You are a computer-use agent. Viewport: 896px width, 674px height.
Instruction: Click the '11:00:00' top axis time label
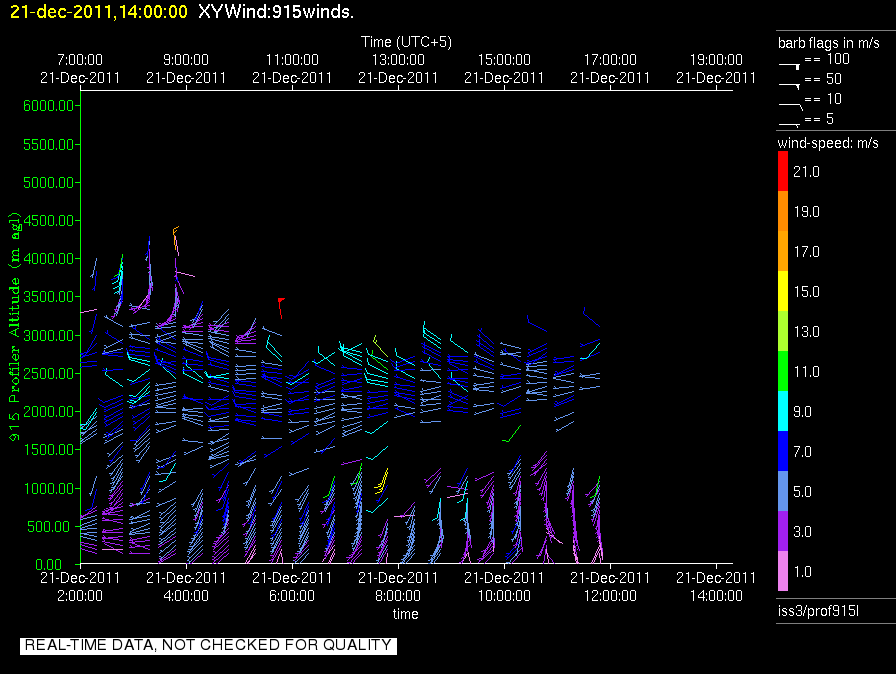292,59
